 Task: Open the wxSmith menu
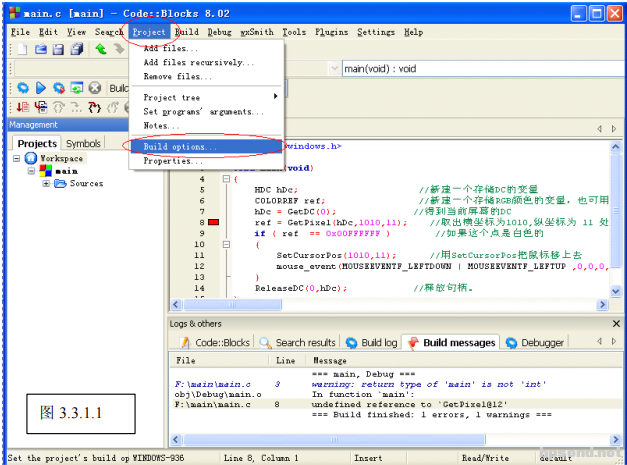pyautogui.click(x=257, y=32)
